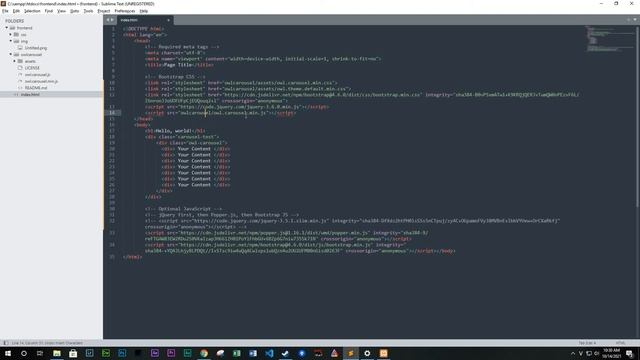Click the highlighted line 14 gutter number

point(112,113)
